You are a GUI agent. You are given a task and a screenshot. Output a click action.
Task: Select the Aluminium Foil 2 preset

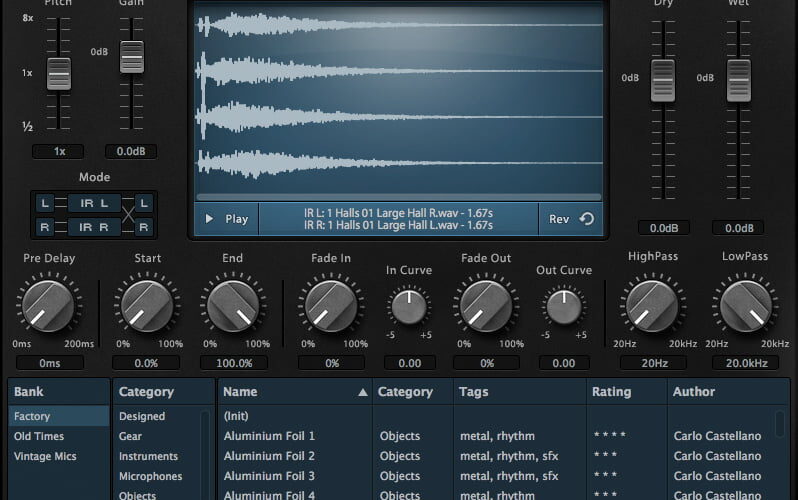pyautogui.click(x=269, y=456)
